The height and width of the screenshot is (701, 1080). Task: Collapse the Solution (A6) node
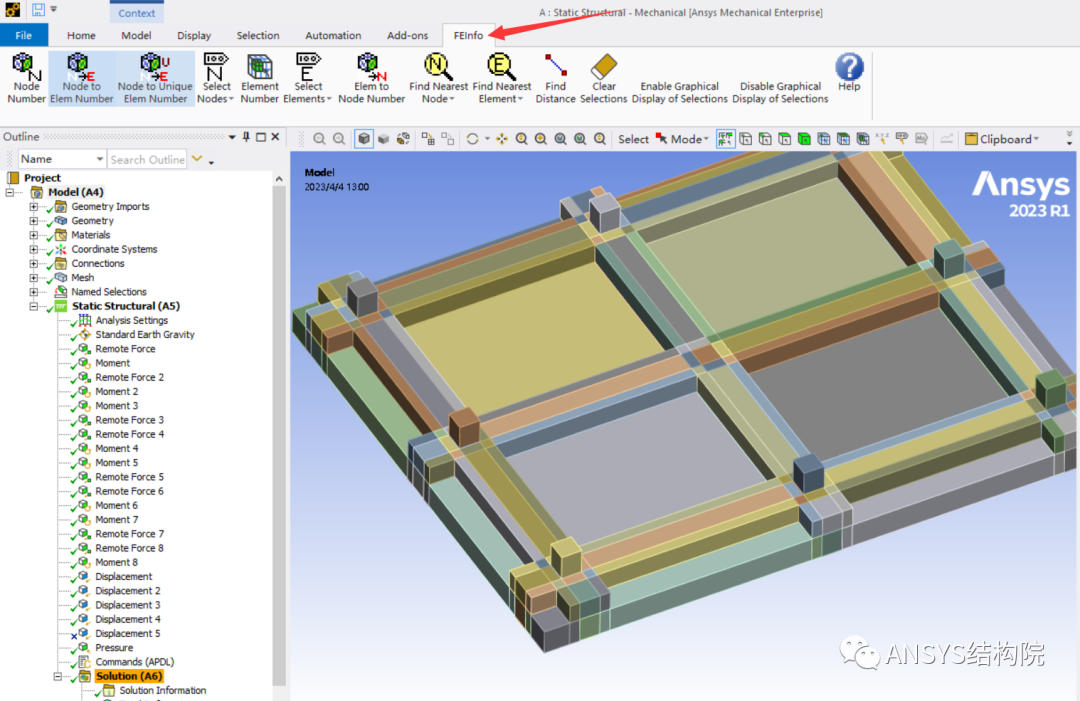(58, 676)
